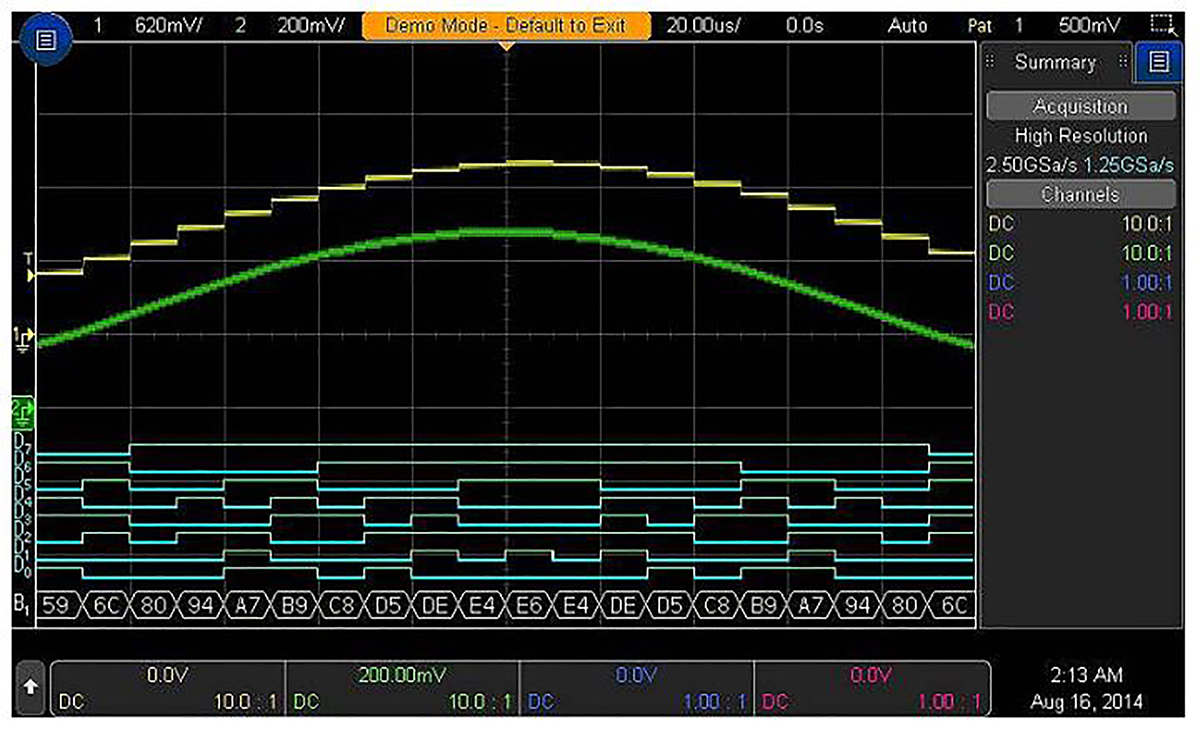Open the Auto trigger mode setting
Viewport: 1200px width, 729px height.
pos(907,25)
